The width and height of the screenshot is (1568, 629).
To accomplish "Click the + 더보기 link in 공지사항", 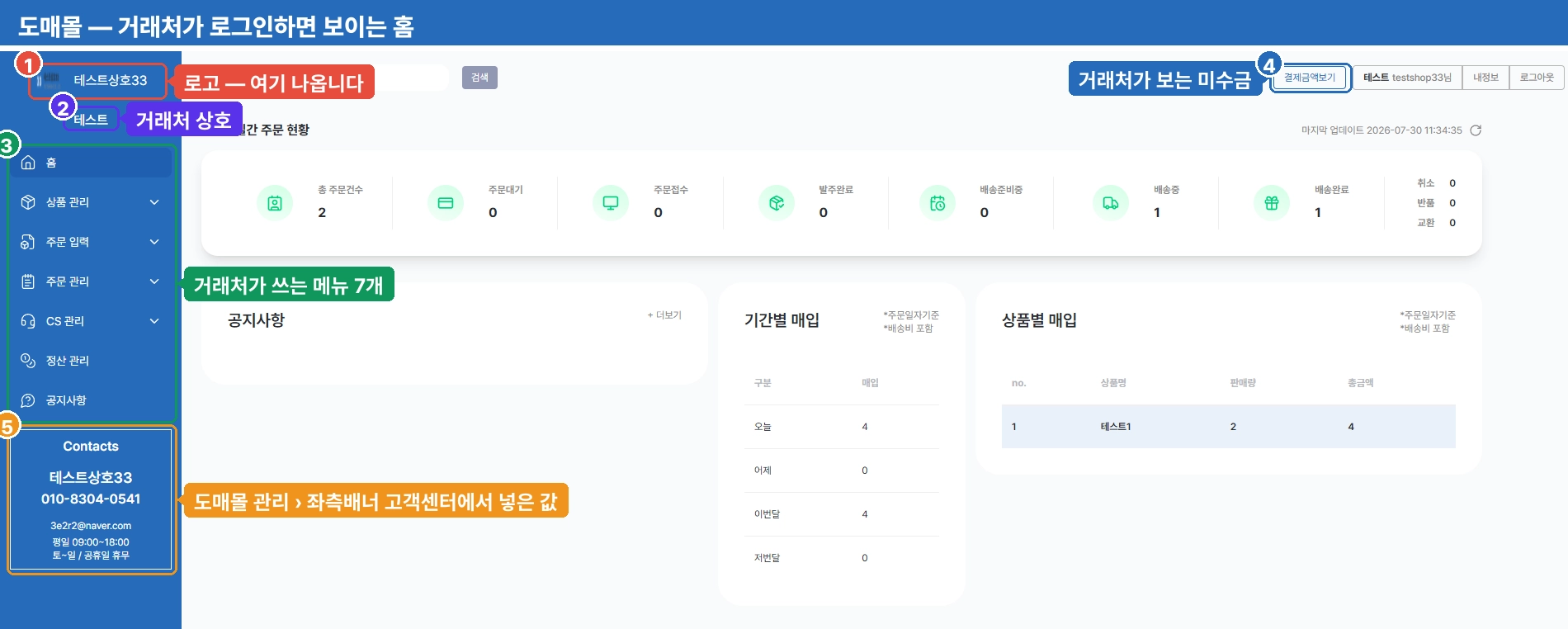I will pyautogui.click(x=664, y=315).
